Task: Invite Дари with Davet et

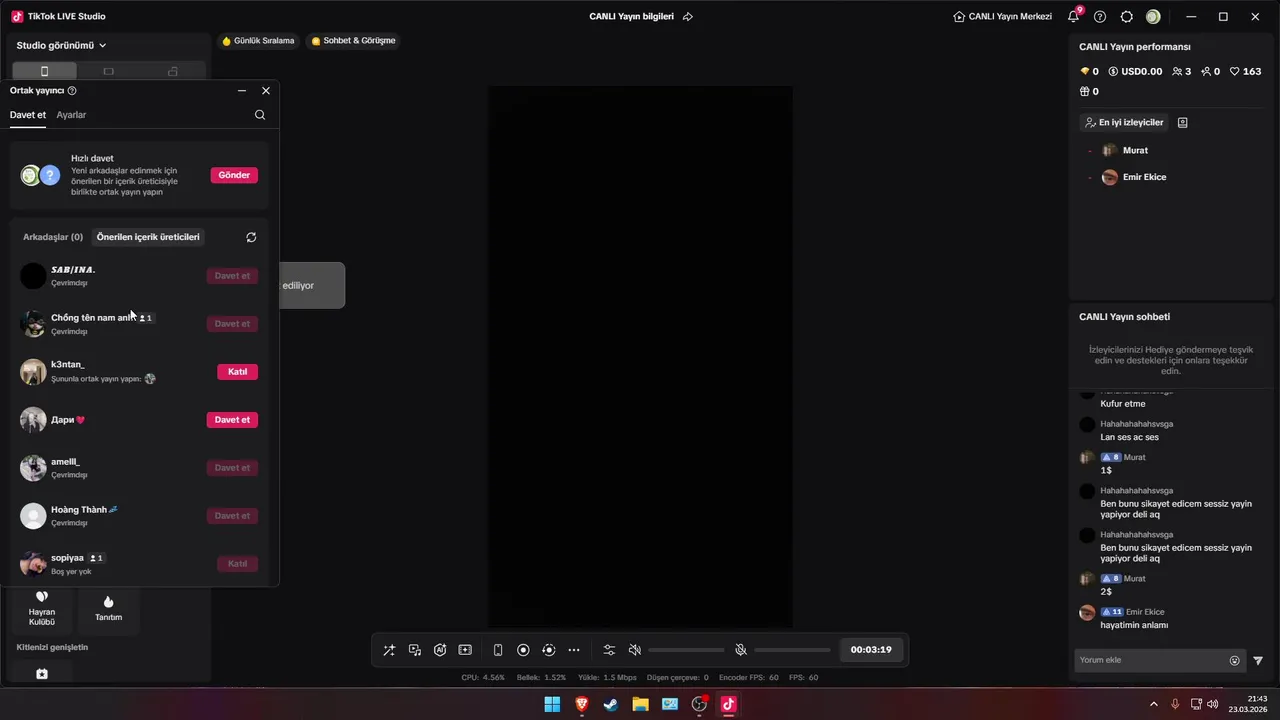Action: (x=232, y=420)
